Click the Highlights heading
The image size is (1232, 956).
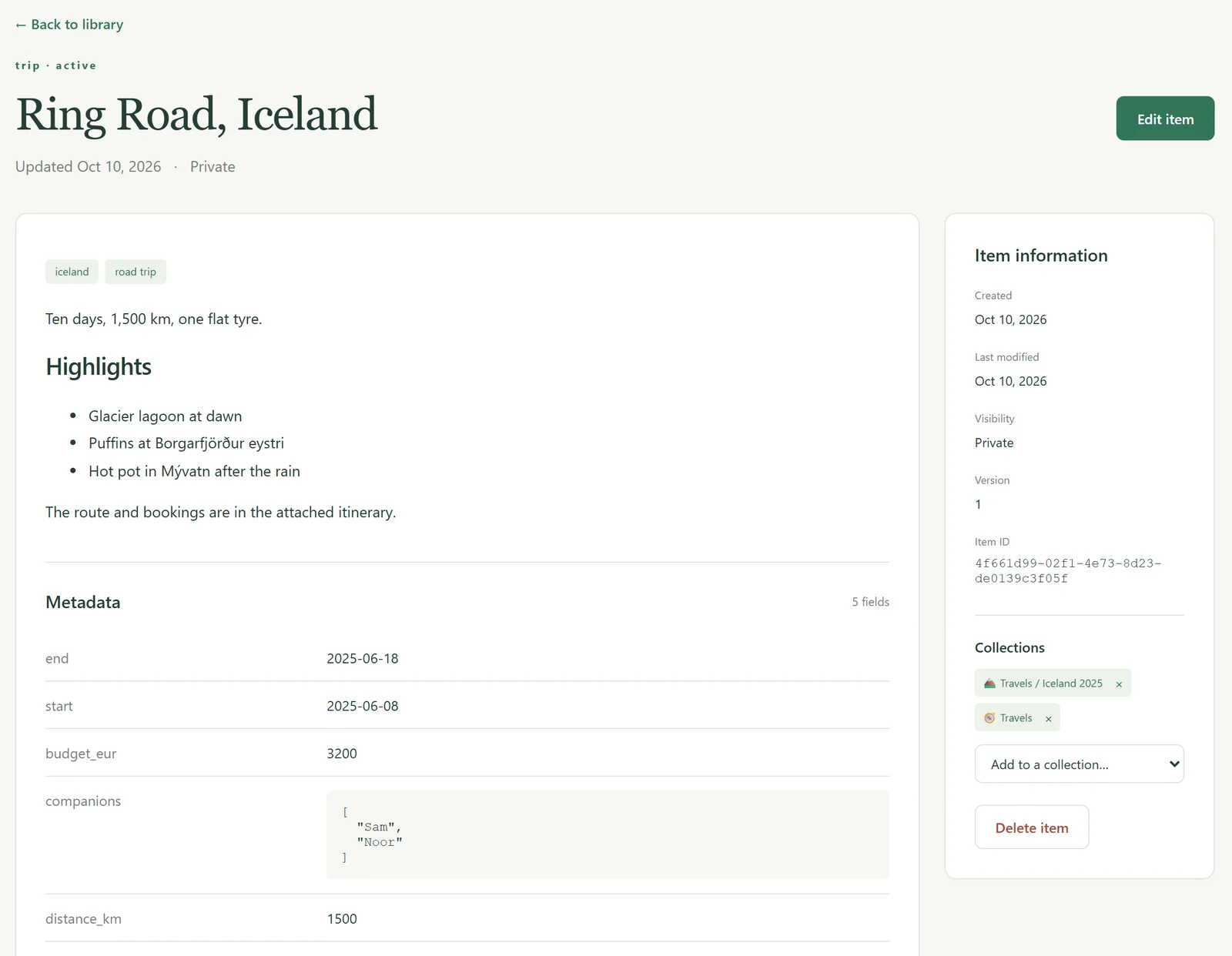click(x=99, y=366)
